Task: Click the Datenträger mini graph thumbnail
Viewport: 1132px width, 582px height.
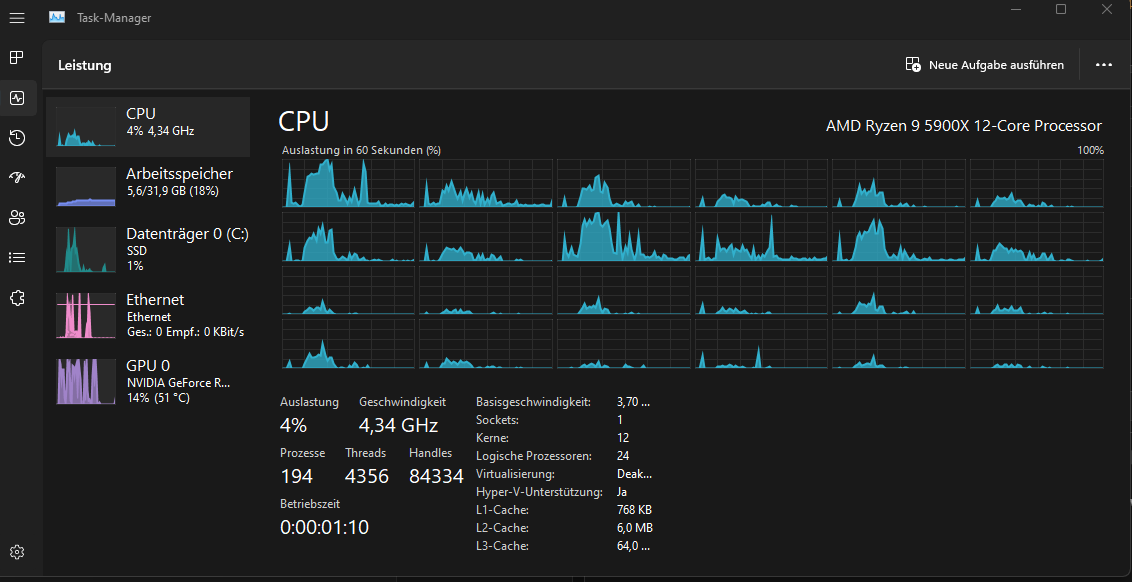Action: pos(86,249)
